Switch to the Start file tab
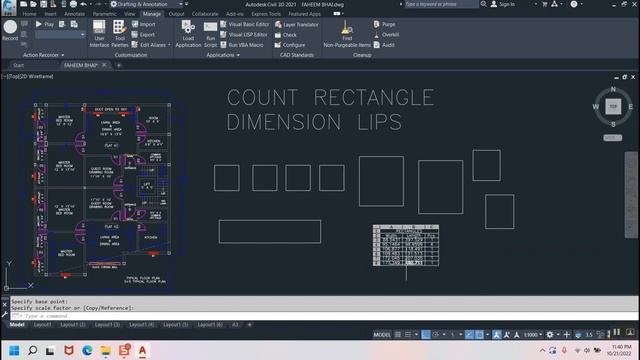The height and width of the screenshot is (360, 640). pyautogui.click(x=18, y=65)
